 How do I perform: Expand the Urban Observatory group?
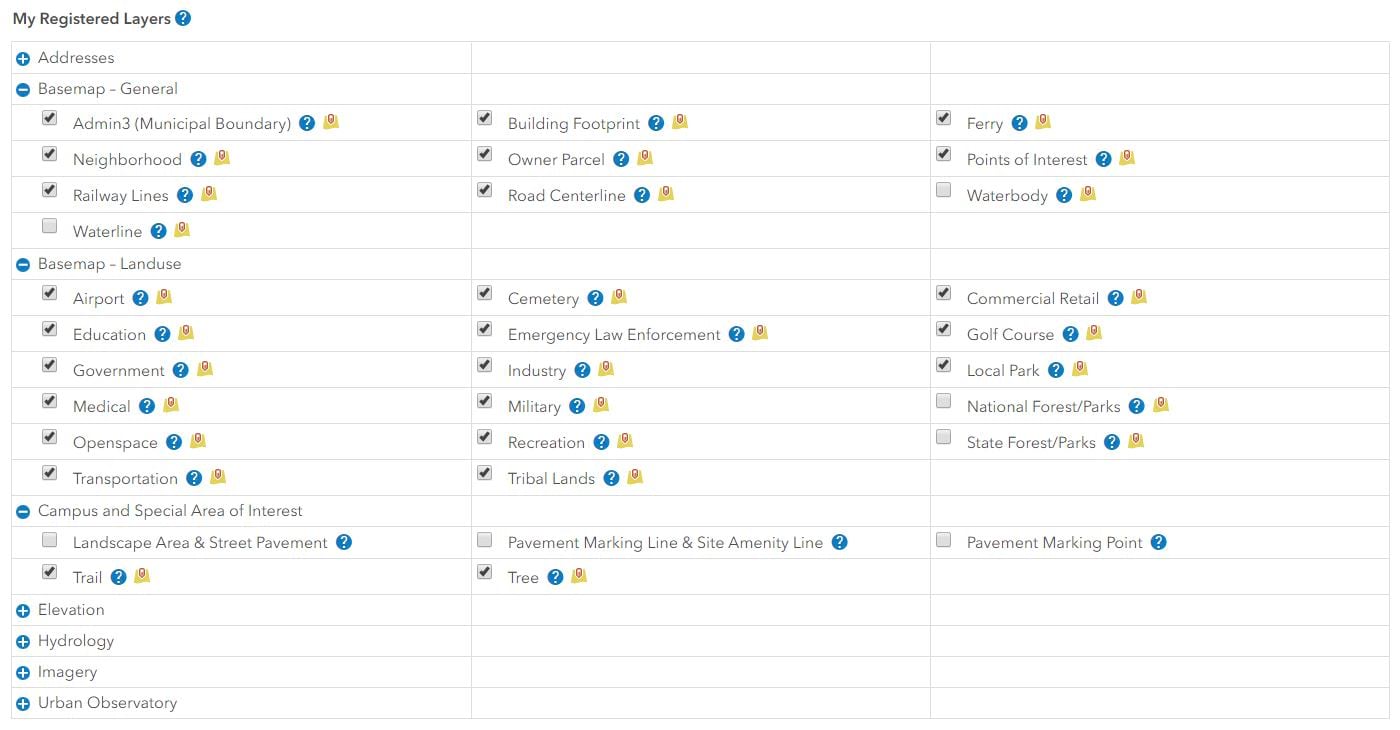coord(23,704)
